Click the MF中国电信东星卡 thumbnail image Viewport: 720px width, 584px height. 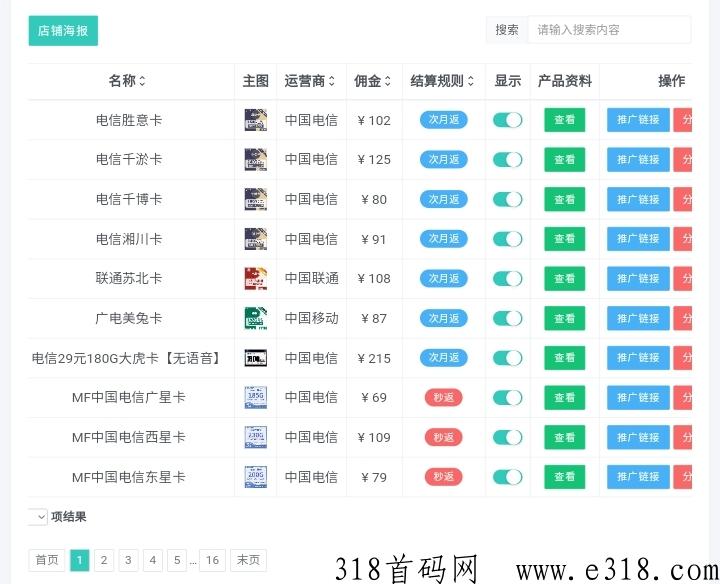(x=255, y=477)
